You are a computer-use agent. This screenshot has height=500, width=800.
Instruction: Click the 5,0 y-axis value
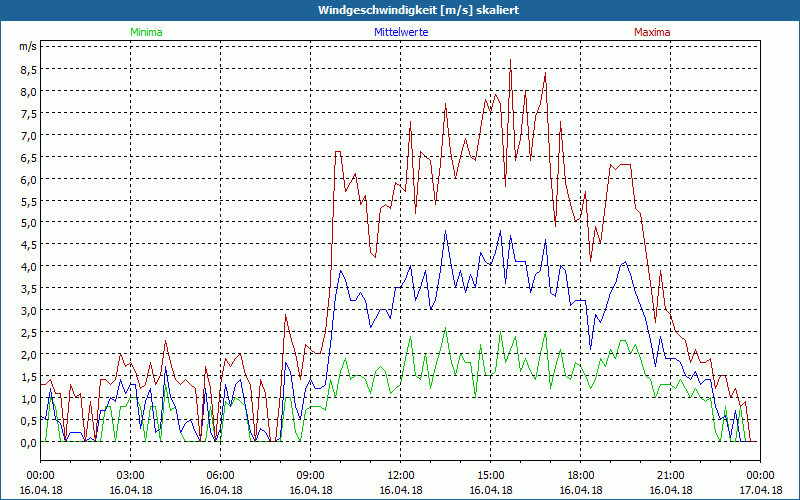28,223
